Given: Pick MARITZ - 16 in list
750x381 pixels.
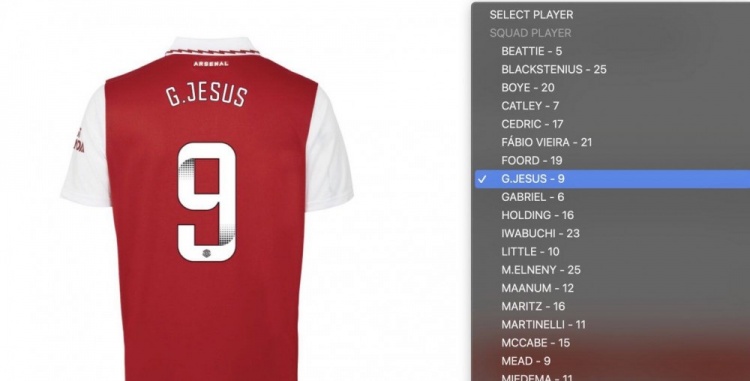Looking at the screenshot, I should click(612, 306).
